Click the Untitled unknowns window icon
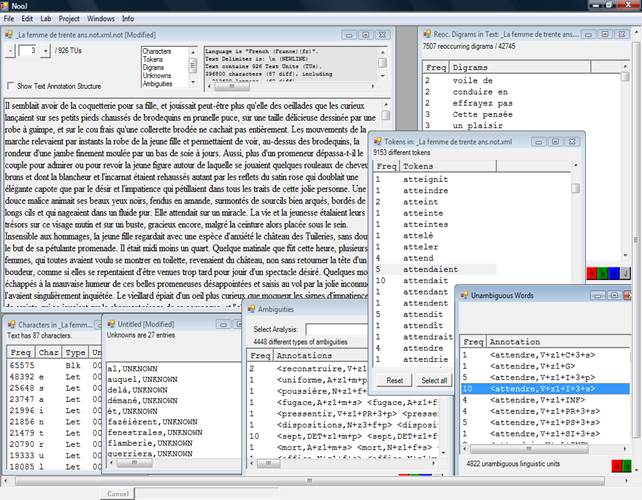Screen dimensions: 642x500 [x=112, y=326]
